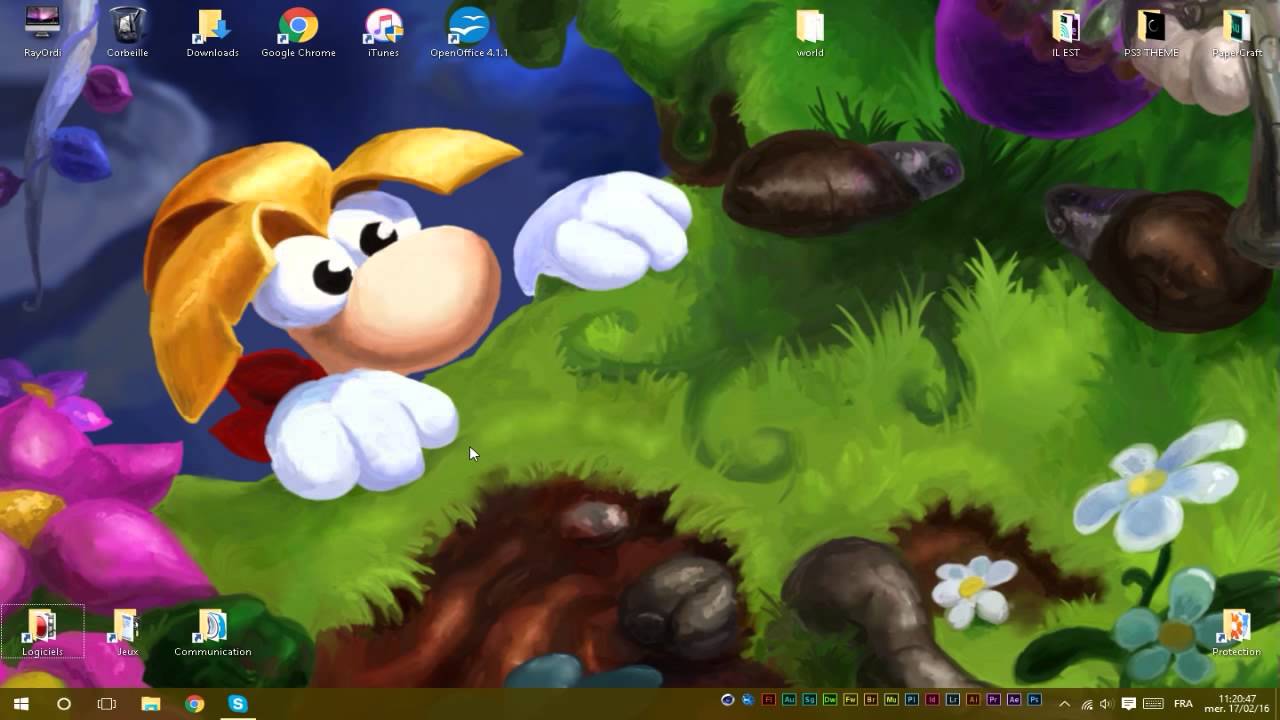Select the RayOrdi desktop icon

[x=42, y=31]
